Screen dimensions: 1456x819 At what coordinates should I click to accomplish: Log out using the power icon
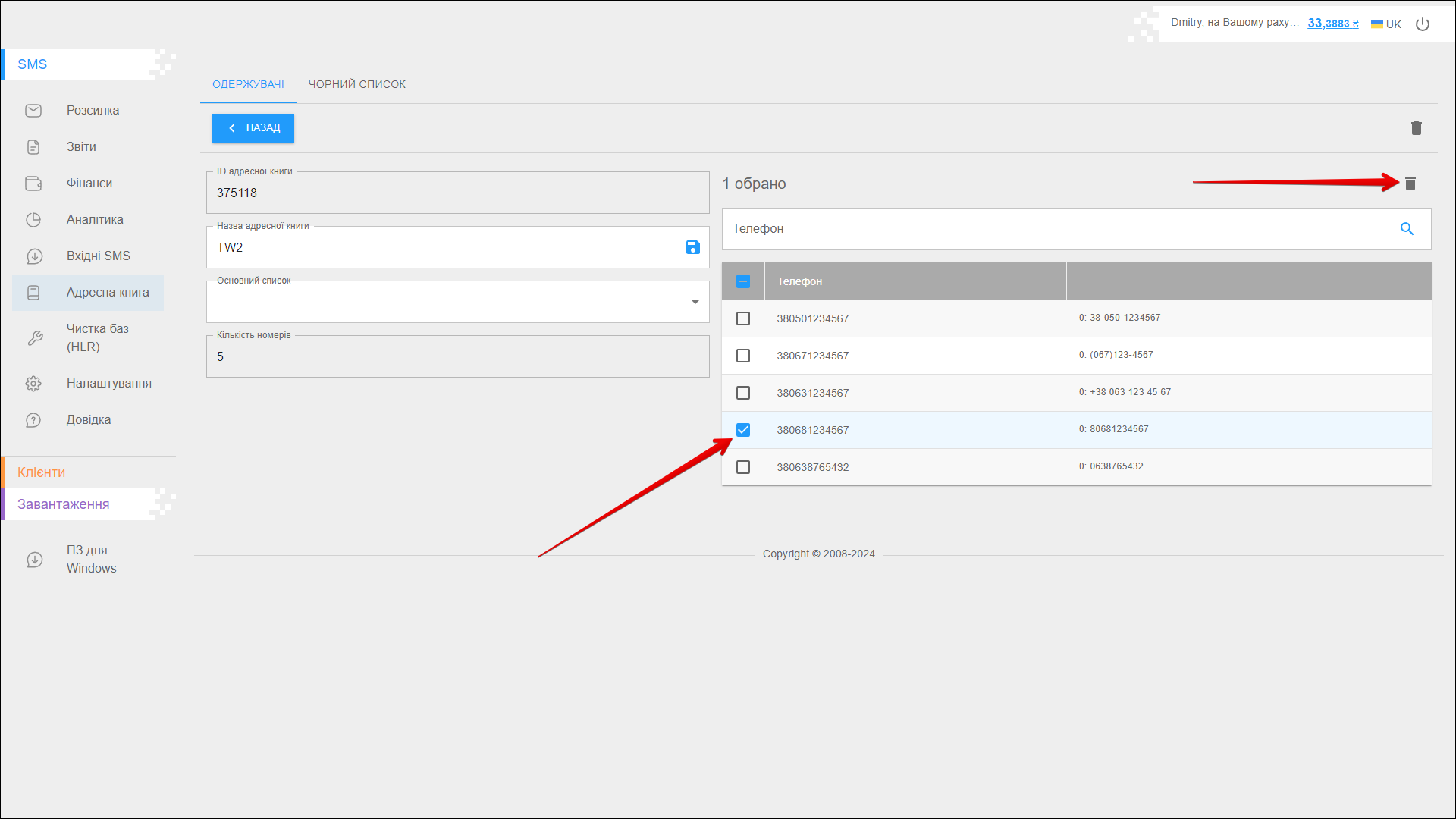click(x=1423, y=24)
